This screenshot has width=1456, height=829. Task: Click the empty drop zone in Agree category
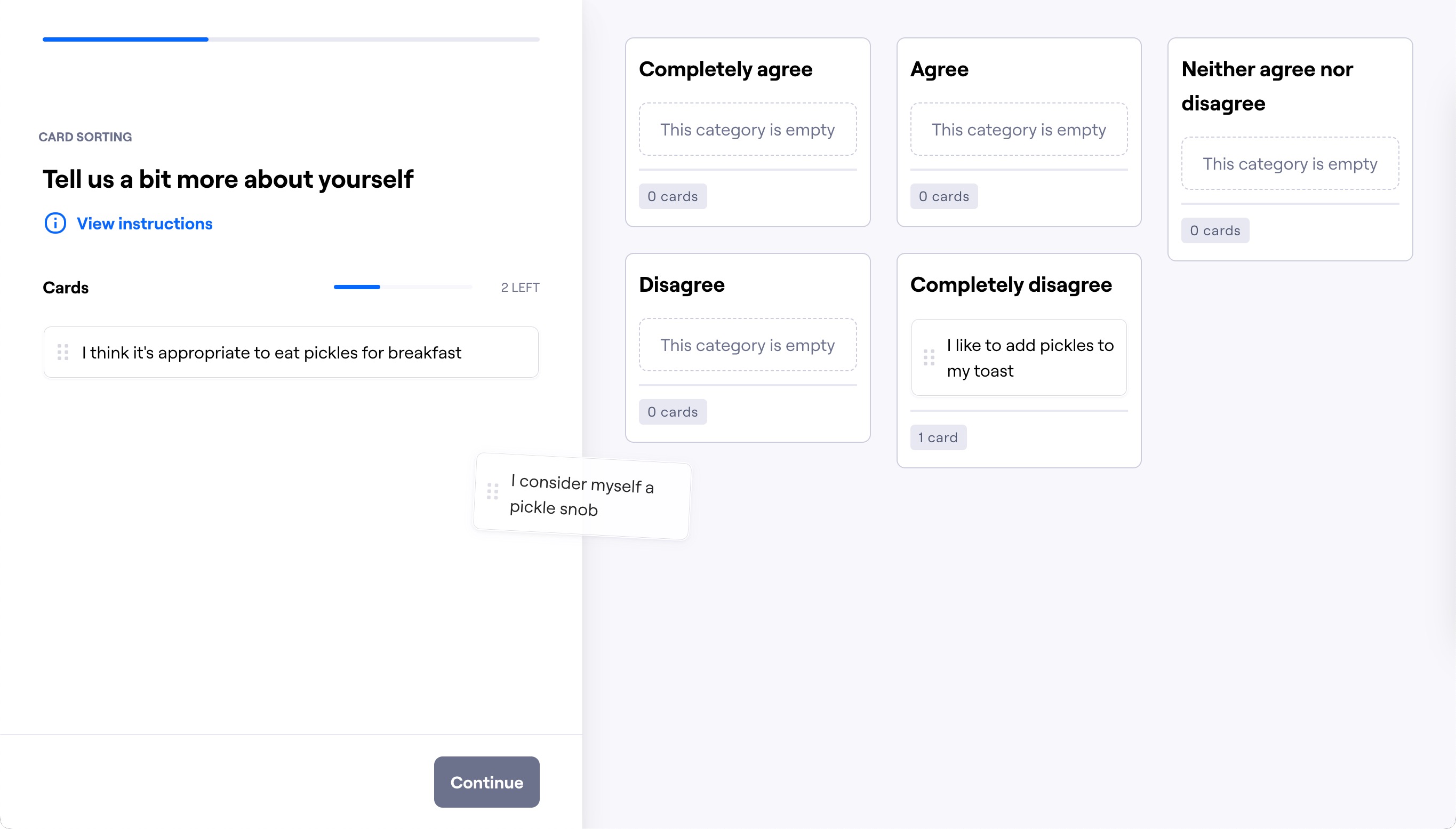(x=1019, y=129)
